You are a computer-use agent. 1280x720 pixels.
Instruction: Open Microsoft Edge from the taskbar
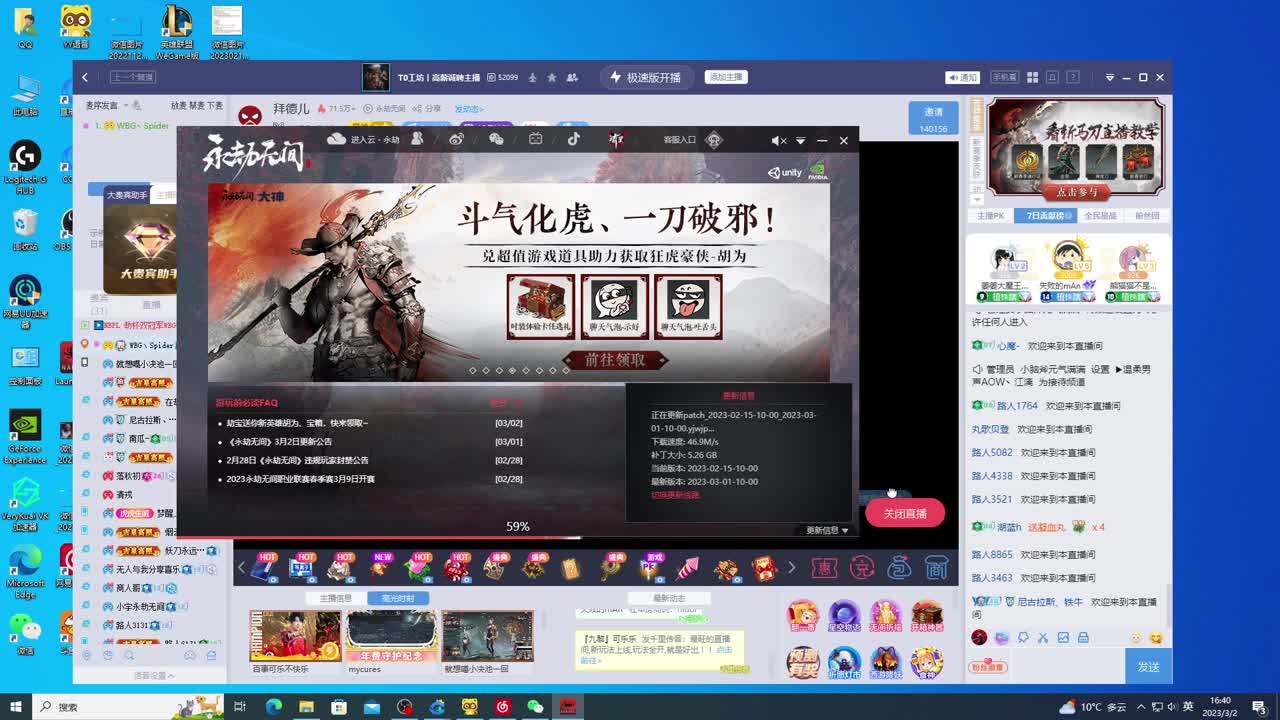[x=273, y=707]
